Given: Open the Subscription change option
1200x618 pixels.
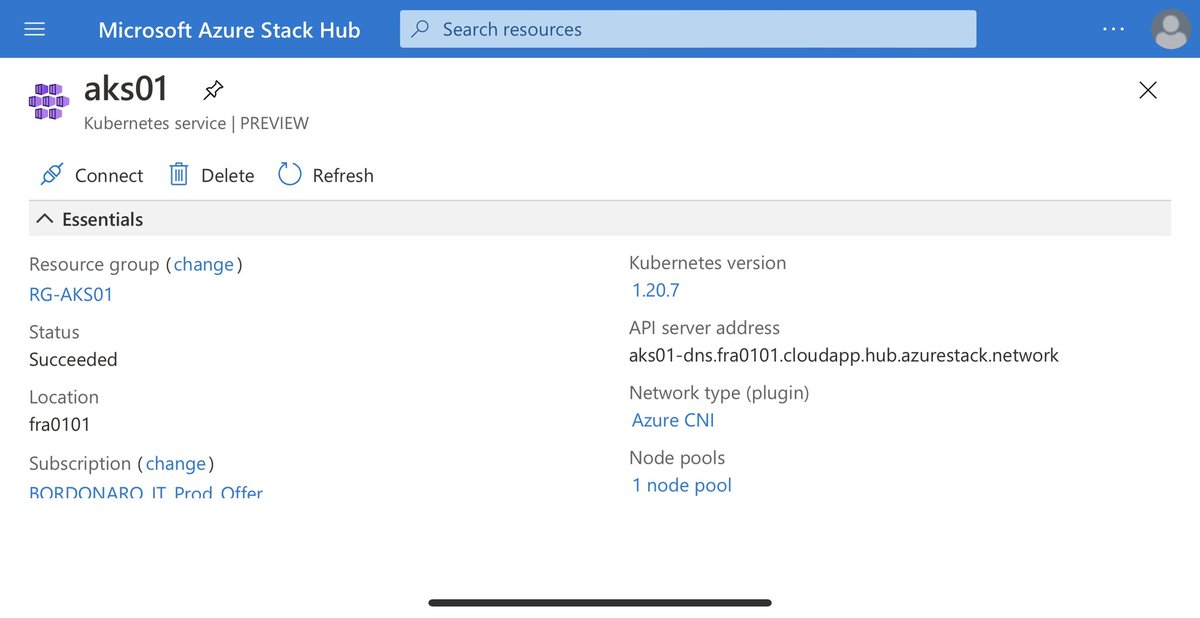Looking at the screenshot, I should 177,463.
